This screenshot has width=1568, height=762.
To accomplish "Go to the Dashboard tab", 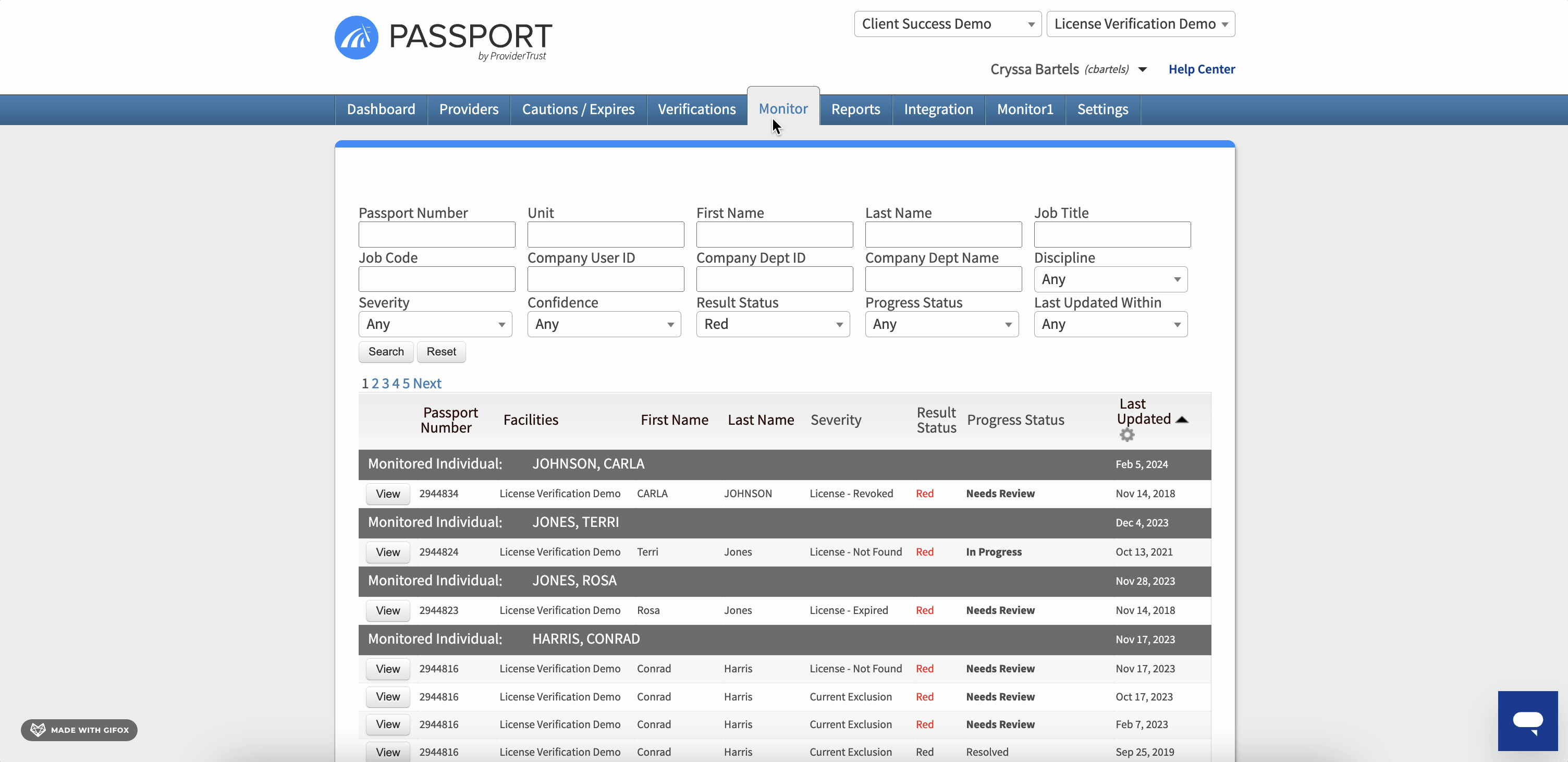I will coord(381,109).
